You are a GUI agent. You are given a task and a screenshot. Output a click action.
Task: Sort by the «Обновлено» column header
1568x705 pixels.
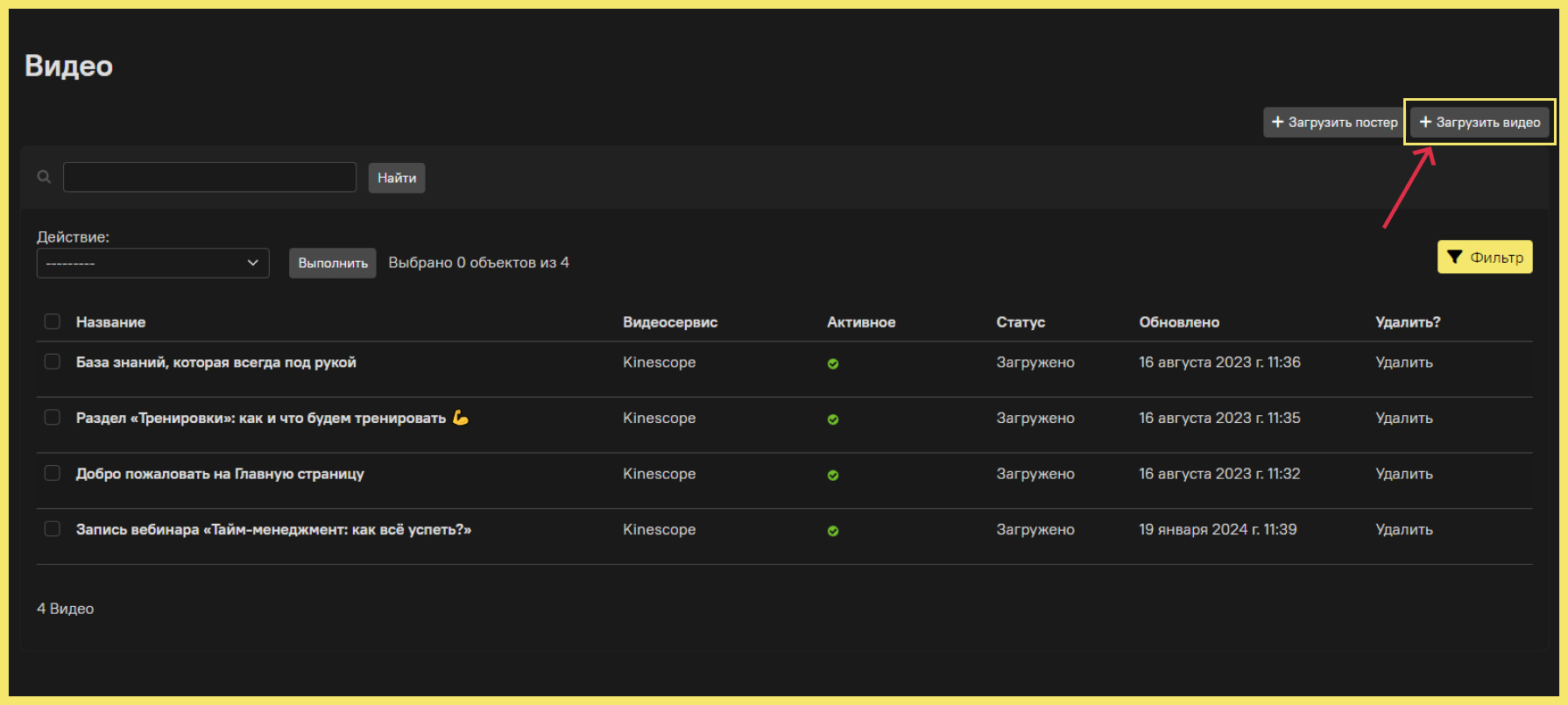(1179, 322)
